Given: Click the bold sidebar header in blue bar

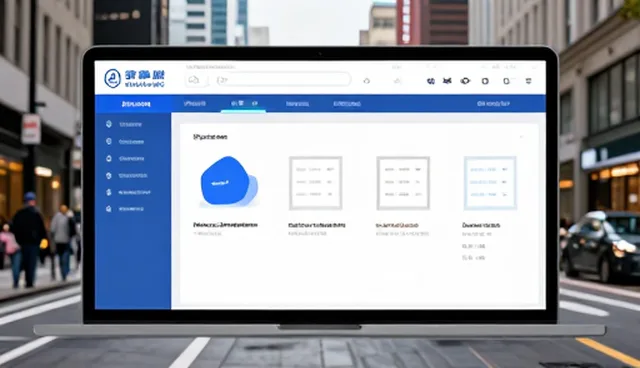Looking at the screenshot, I should coord(136,104).
